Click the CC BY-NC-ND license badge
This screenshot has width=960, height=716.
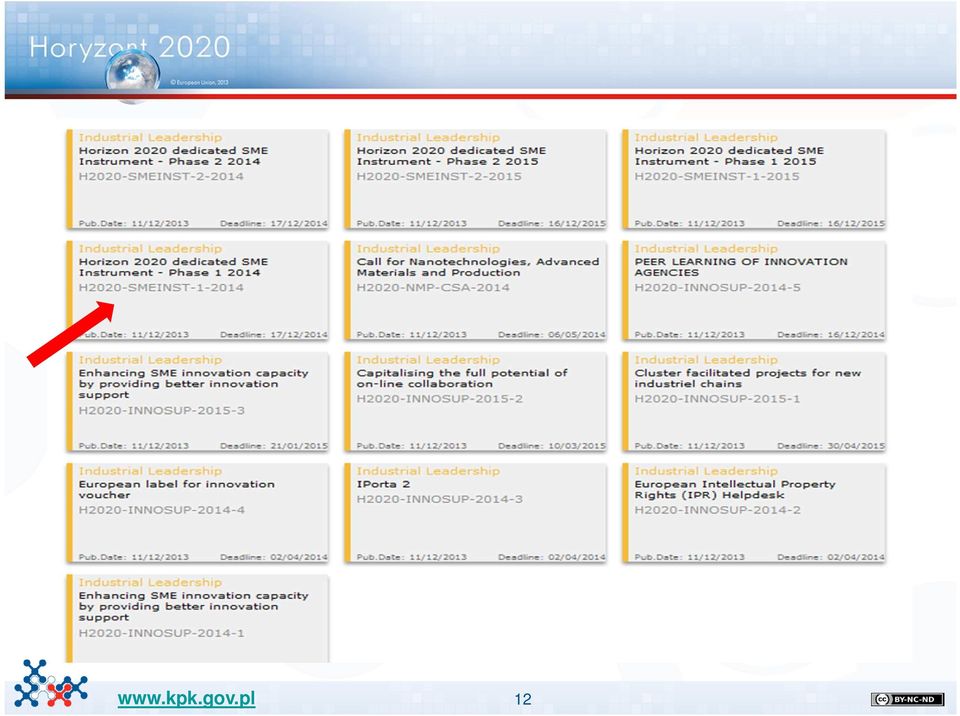pos(907,699)
